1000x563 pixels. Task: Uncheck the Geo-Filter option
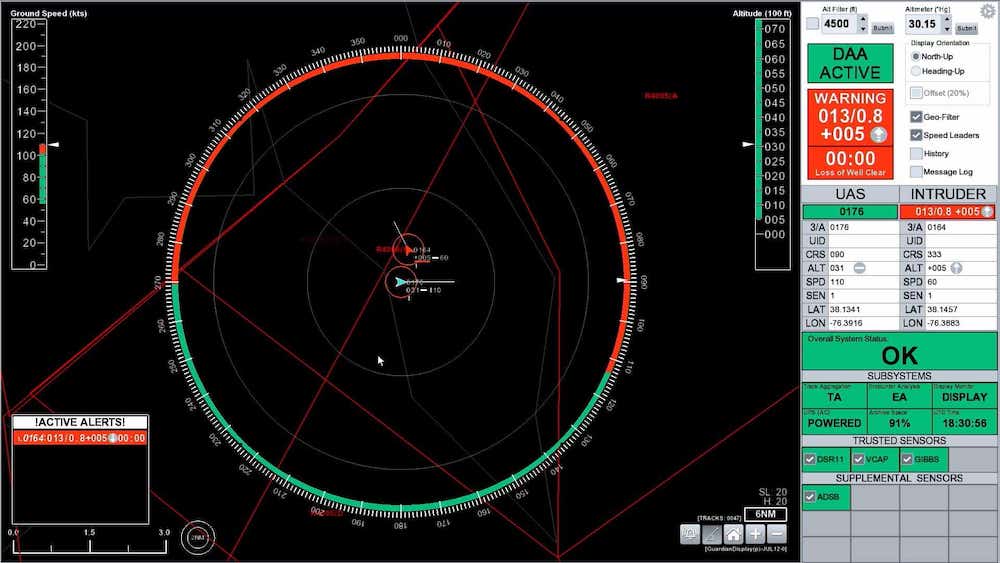coord(916,117)
